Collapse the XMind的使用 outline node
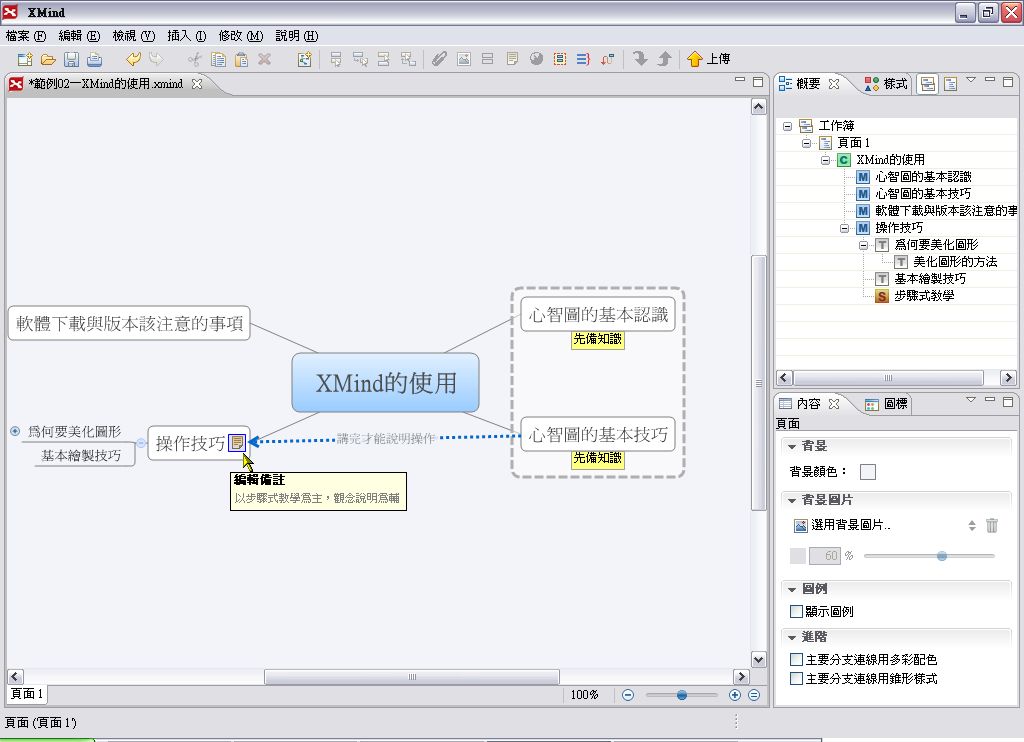 (825, 160)
